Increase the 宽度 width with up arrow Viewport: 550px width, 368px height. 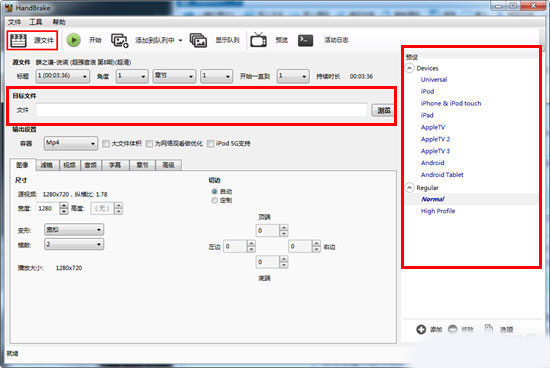pos(63,206)
